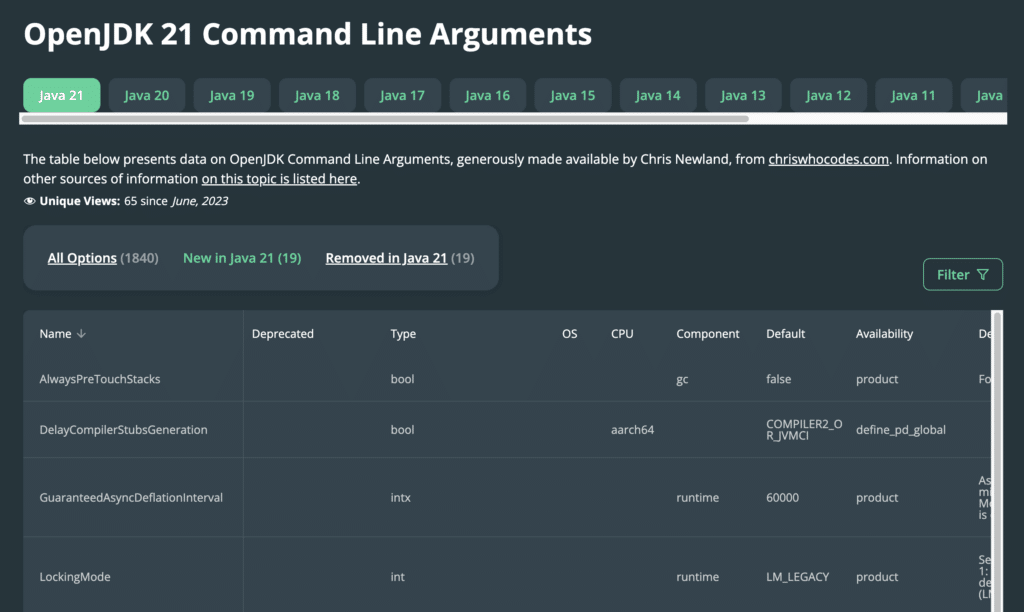This screenshot has width=1024, height=612.
Task: Click the Component column header
Action: [x=708, y=334]
